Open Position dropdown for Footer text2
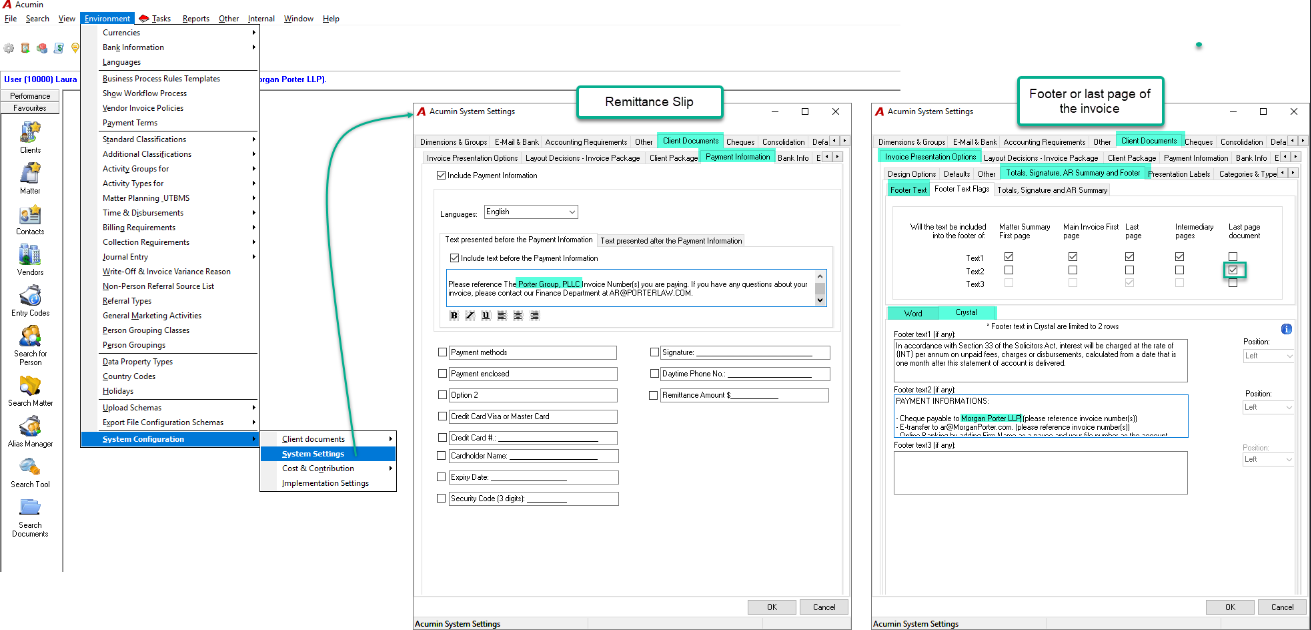Viewport: 1311px width, 630px height. coord(1269,407)
